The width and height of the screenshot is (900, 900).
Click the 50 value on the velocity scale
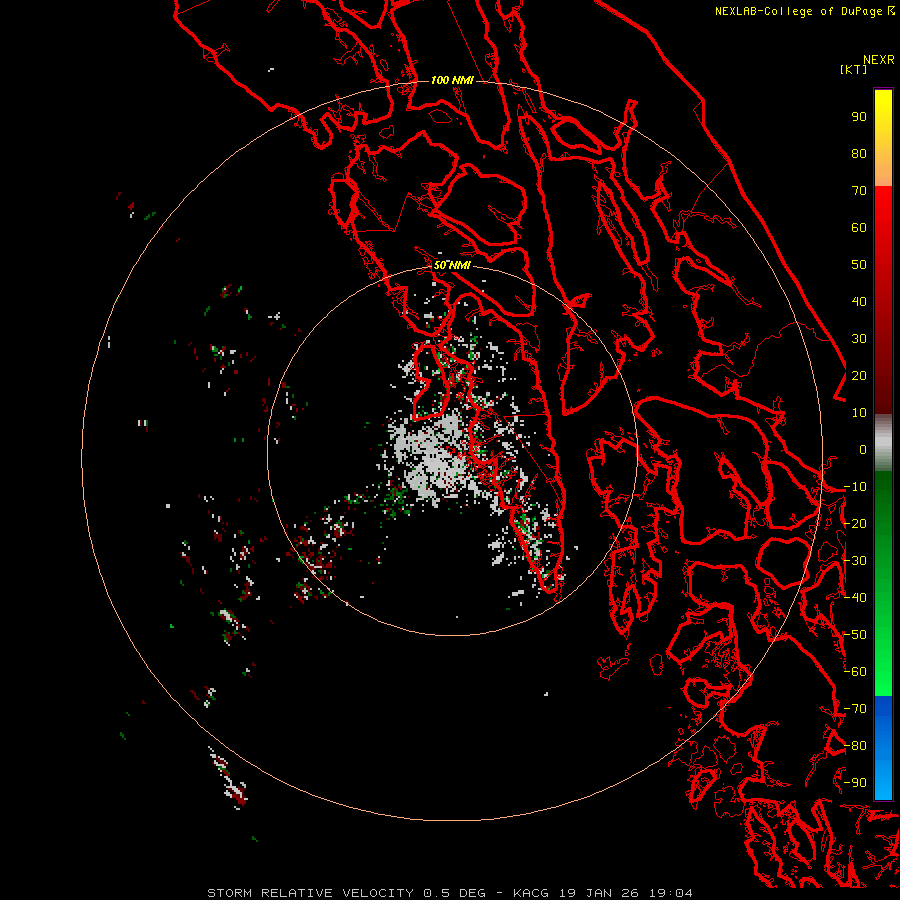click(x=859, y=265)
